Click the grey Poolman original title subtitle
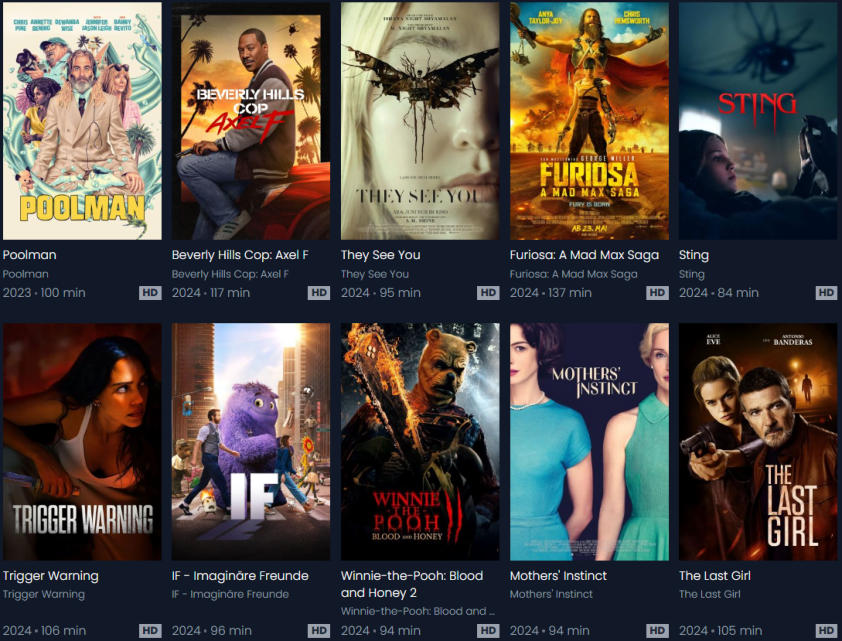This screenshot has height=641, width=842. pyautogui.click(x=26, y=274)
